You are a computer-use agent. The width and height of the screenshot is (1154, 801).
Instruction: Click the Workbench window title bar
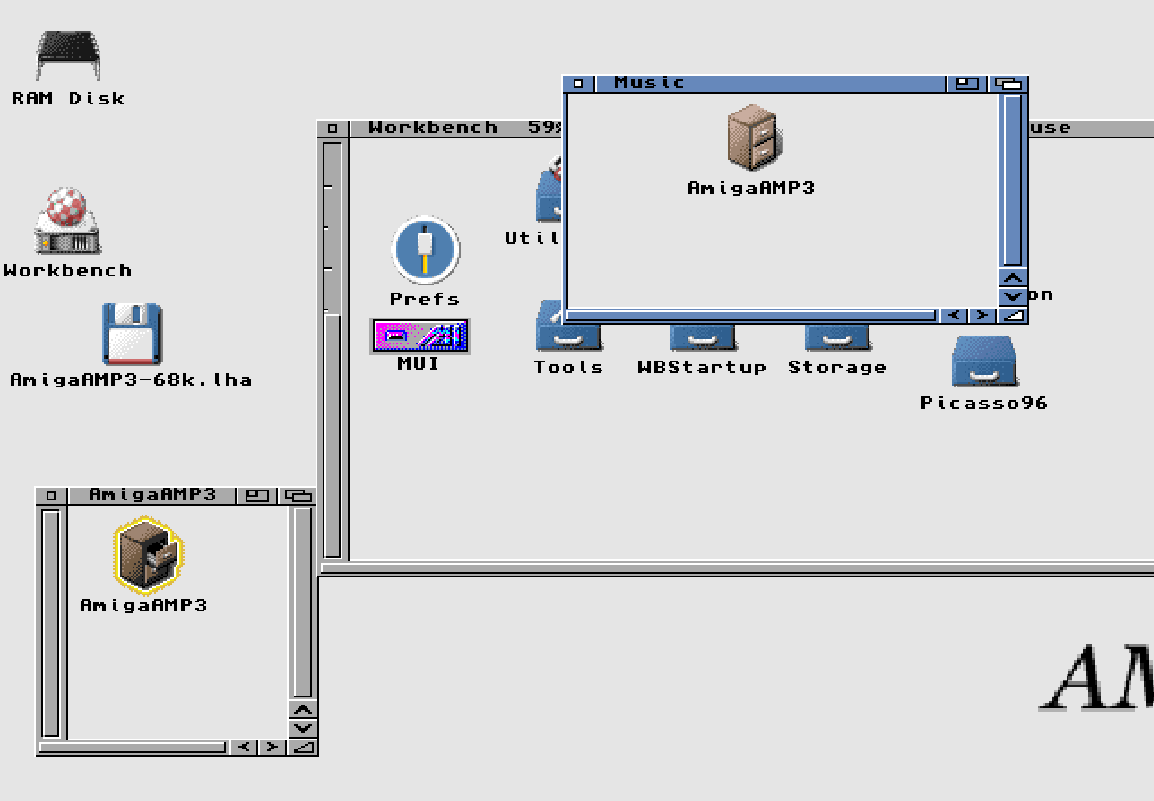click(x=432, y=128)
